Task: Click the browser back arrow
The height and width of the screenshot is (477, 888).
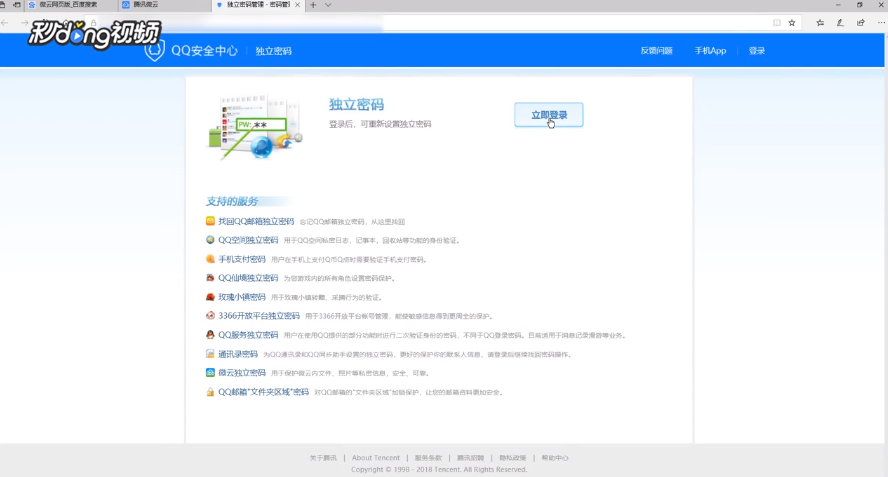Action: (5, 23)
